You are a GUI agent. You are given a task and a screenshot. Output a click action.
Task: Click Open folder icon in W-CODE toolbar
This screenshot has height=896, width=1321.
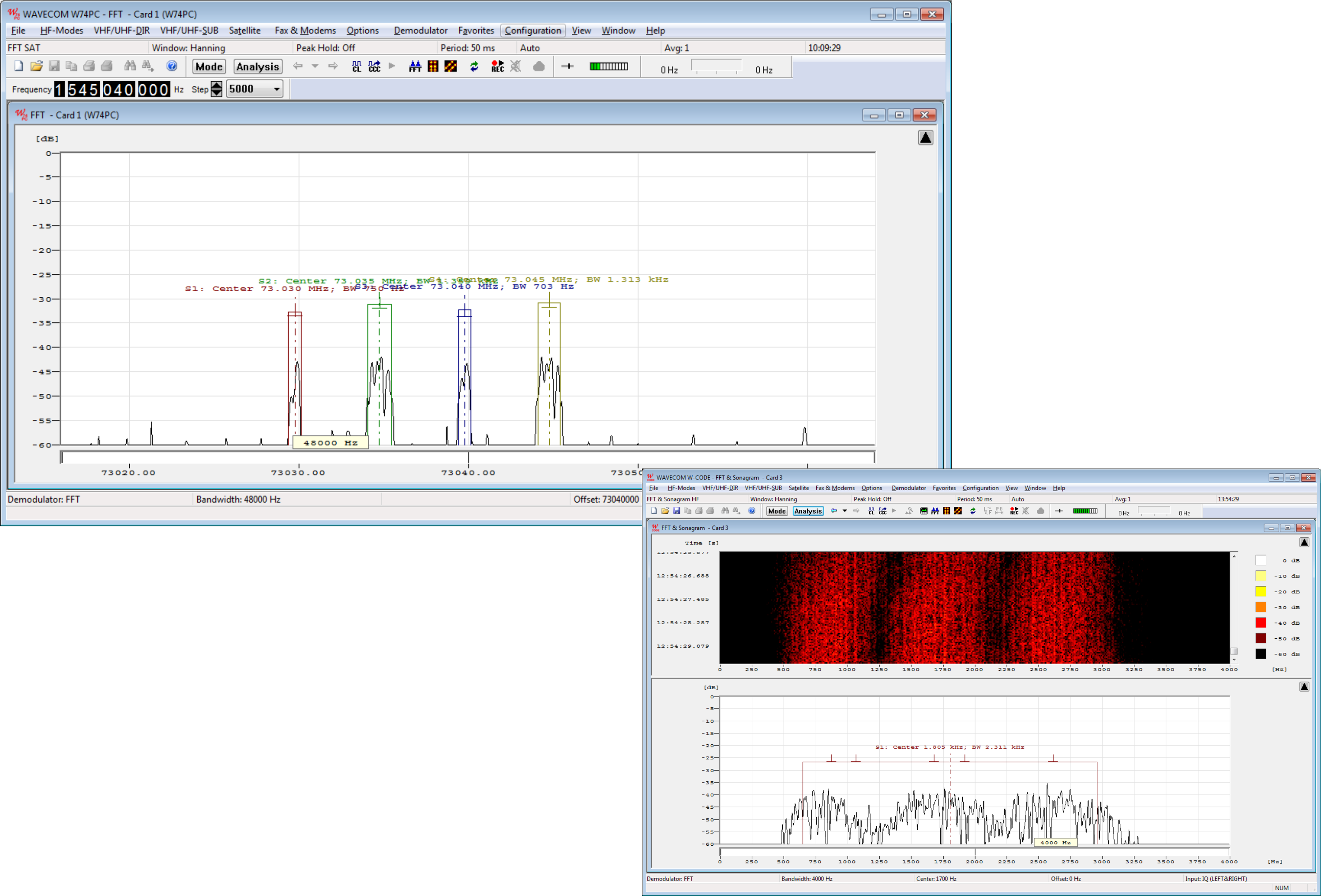pos(665,511)
